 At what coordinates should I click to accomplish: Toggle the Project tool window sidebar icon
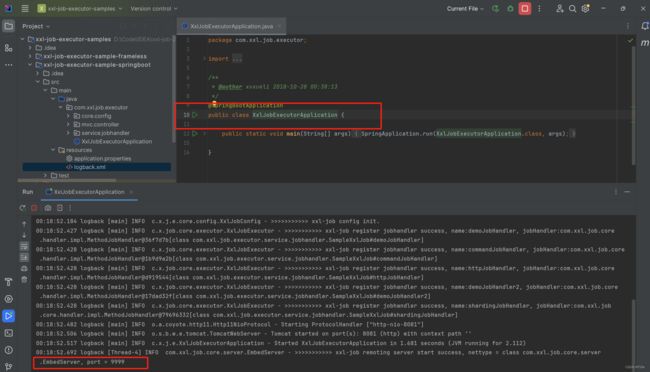9,26
